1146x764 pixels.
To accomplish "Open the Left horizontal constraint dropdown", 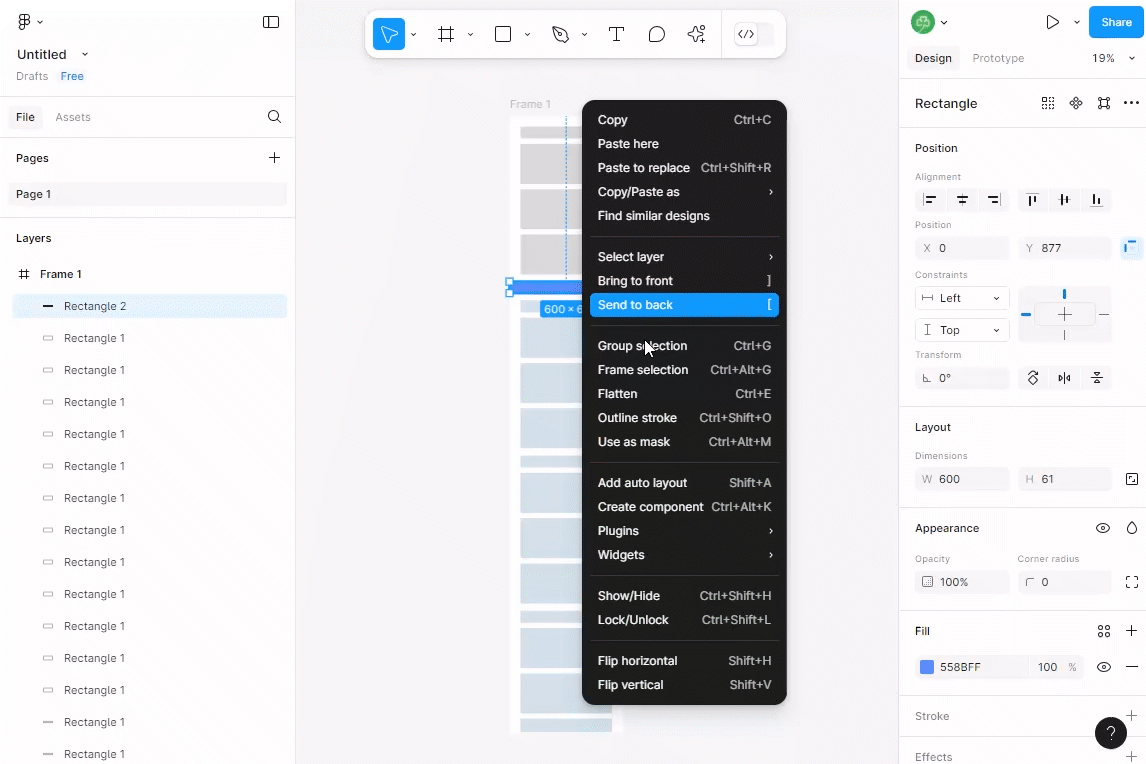I will [x=962, y=298].
